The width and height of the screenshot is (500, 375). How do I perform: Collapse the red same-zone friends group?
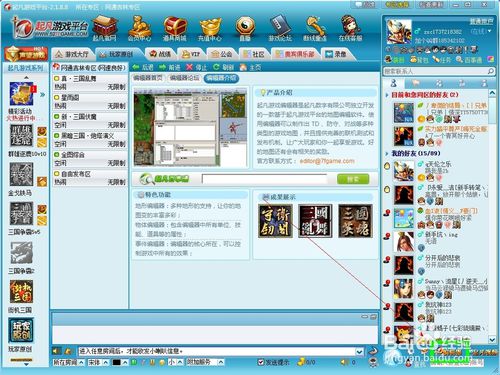(x=387, y=95)
